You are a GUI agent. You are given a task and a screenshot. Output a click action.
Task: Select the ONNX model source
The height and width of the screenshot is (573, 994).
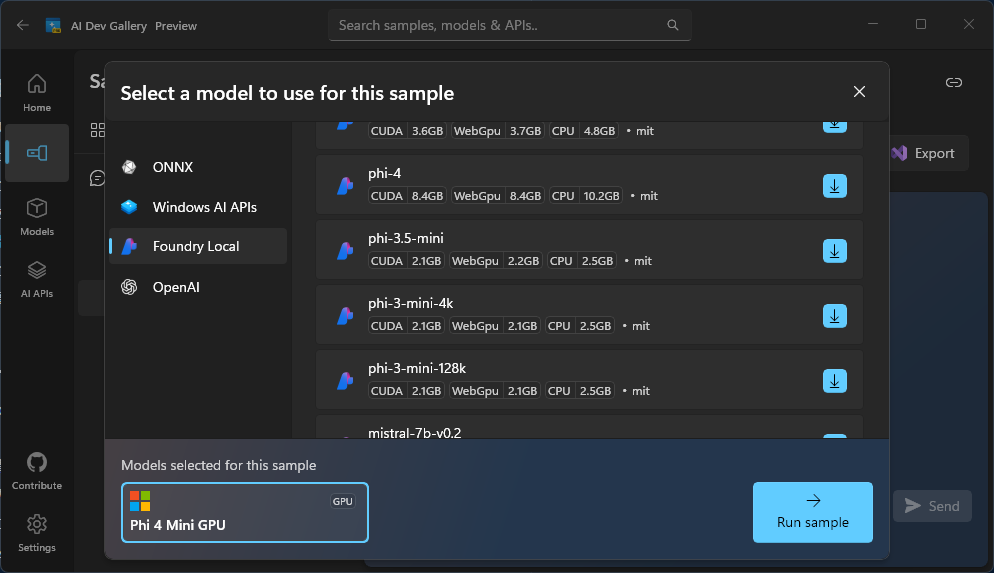pyautogui.click(x=198, y=167)
